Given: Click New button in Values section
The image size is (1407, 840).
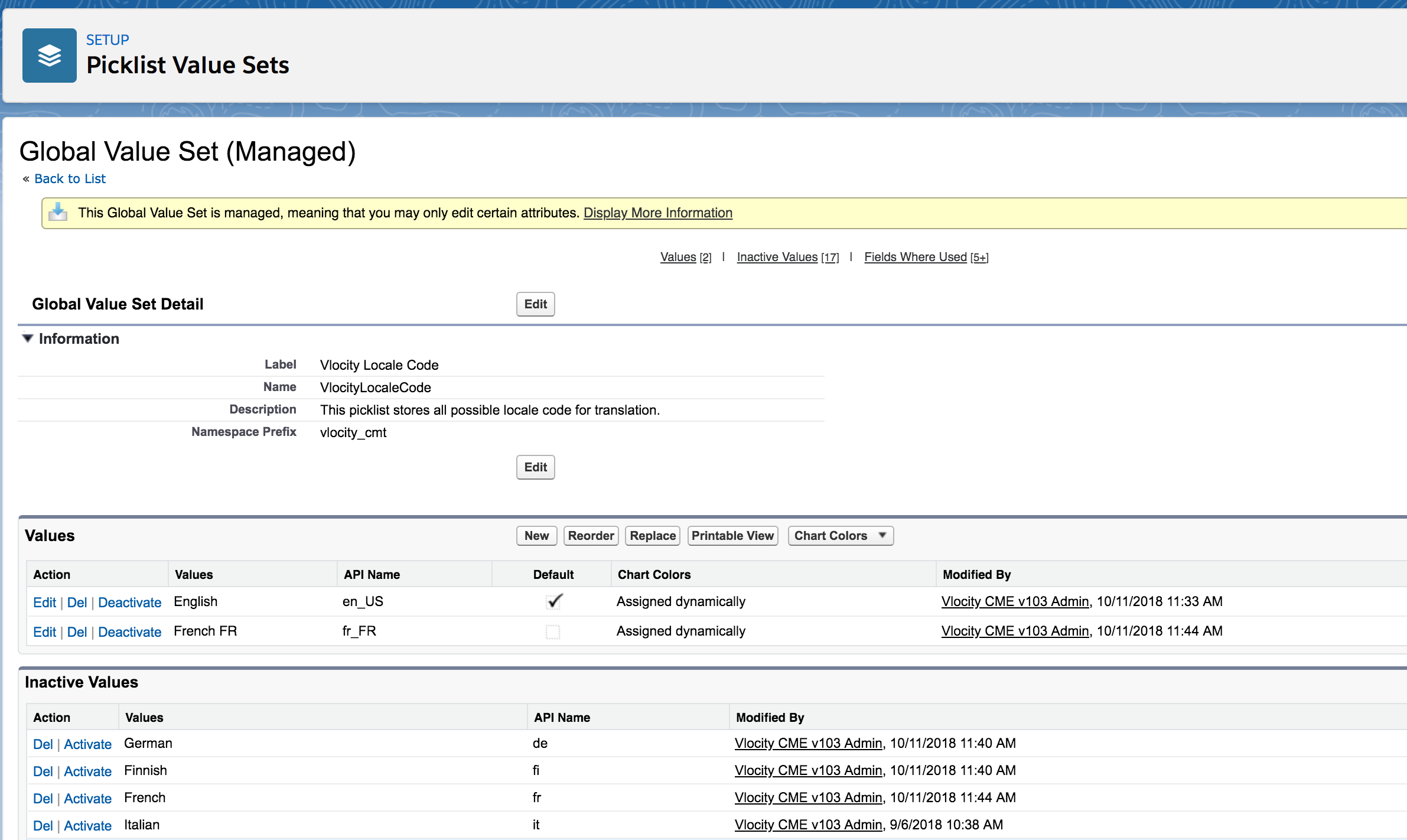Looking at the screenshot, I should click(537, 536).
